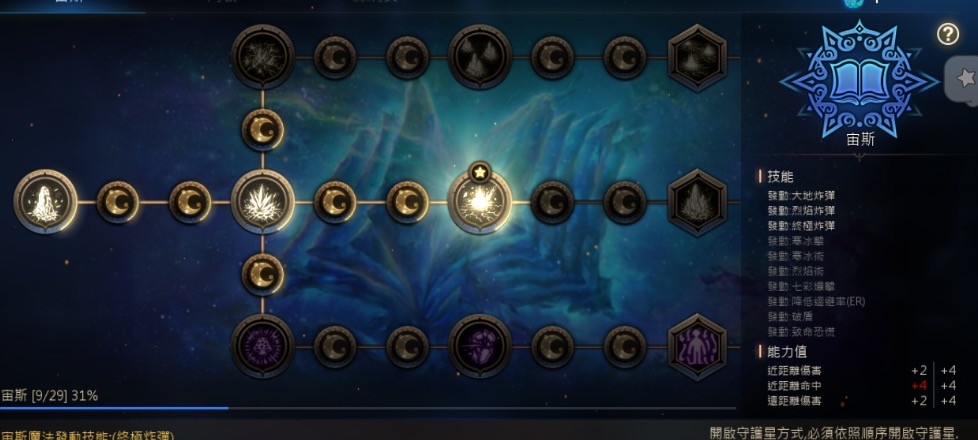The height and width of the screenshot is (440, 978).
Task: Toggle the first moon node after the rock skill
Action: tap(118, 202)
